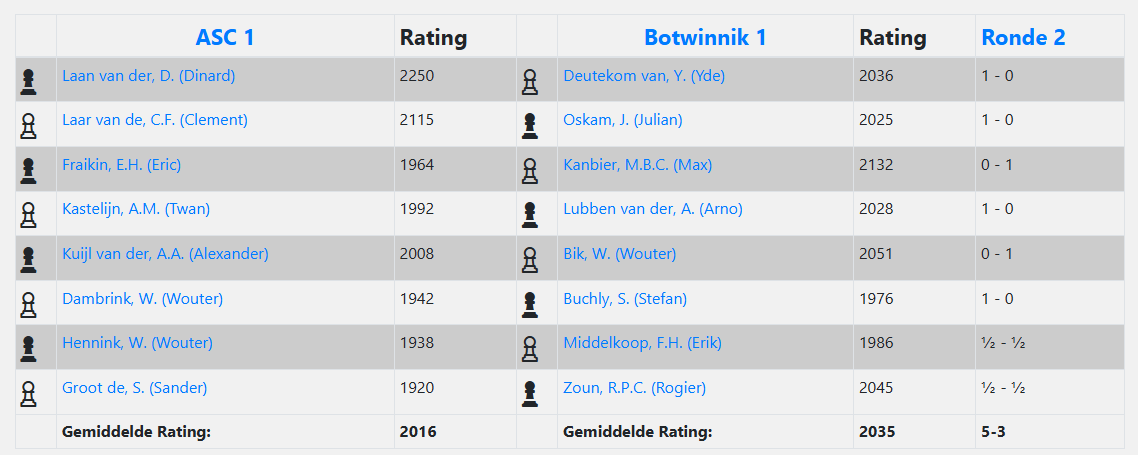Open the Botwinnik 1 team page
This screenshot has height=455, width=1138.
pos(705,38)
